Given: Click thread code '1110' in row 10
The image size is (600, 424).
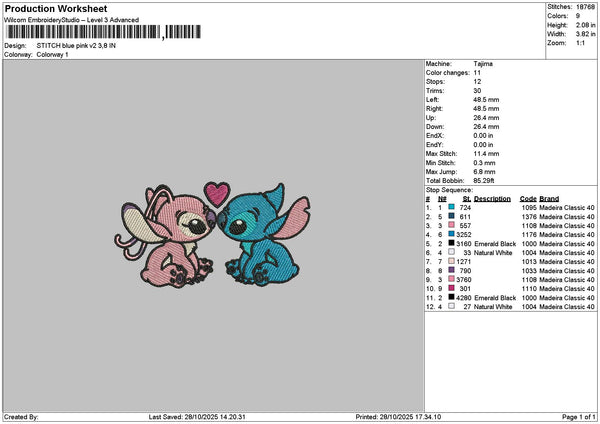Looking at the screenshot, I should [x=529, y=289].
